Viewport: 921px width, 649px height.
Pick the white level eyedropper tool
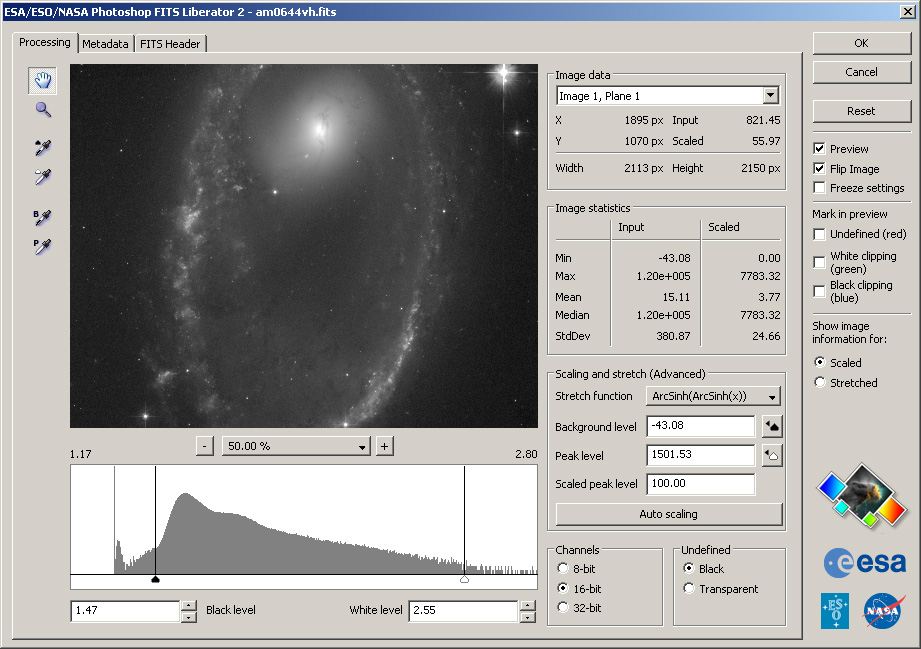[x=42, y=177]
